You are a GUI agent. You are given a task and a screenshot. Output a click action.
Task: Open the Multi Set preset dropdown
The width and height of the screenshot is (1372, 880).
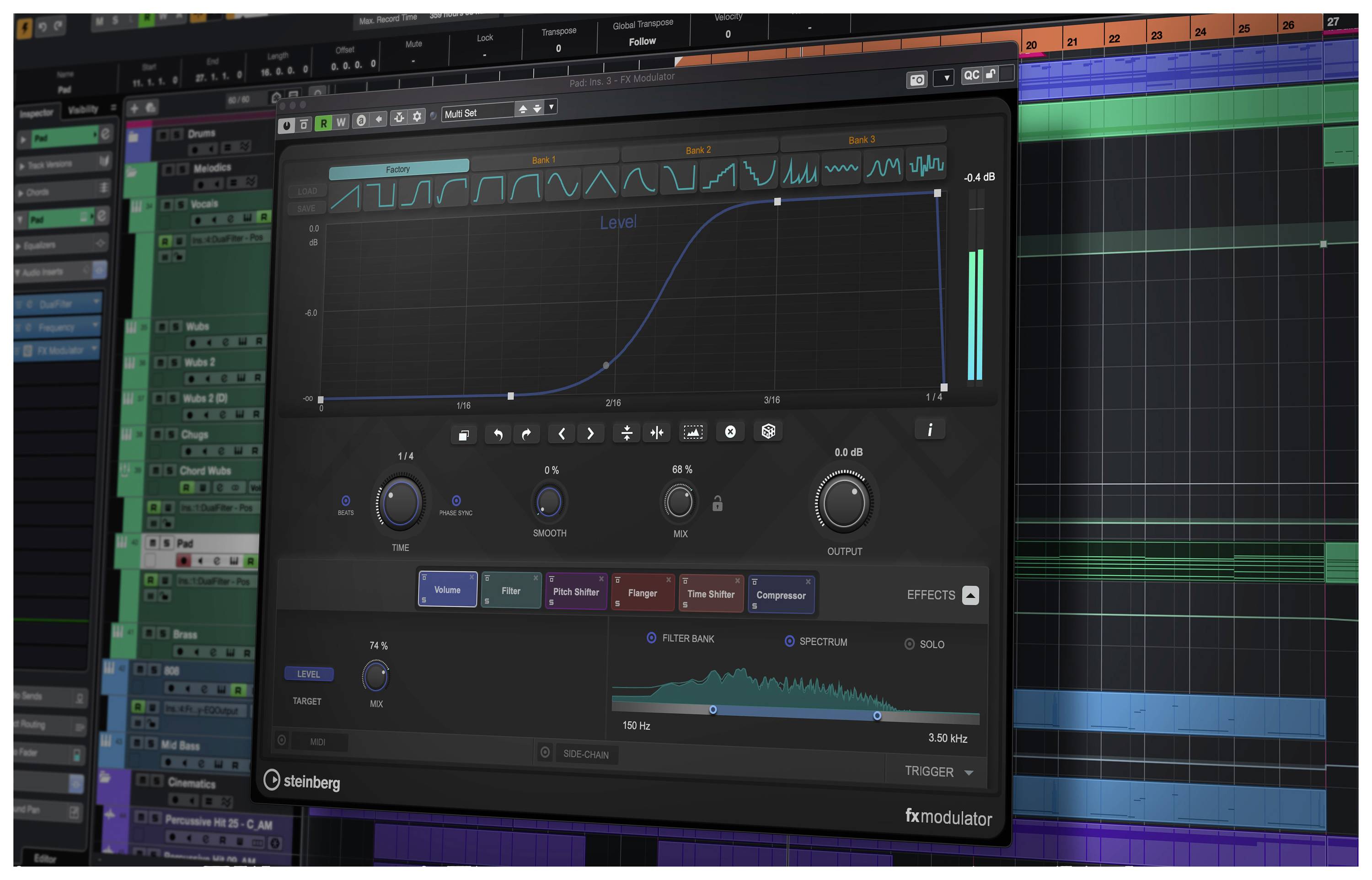pyautogui.click(x=550, y=108)
